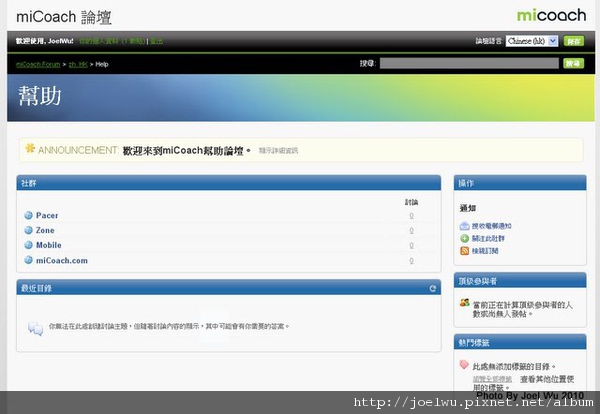Click inside the search input field

pos(469,64)
